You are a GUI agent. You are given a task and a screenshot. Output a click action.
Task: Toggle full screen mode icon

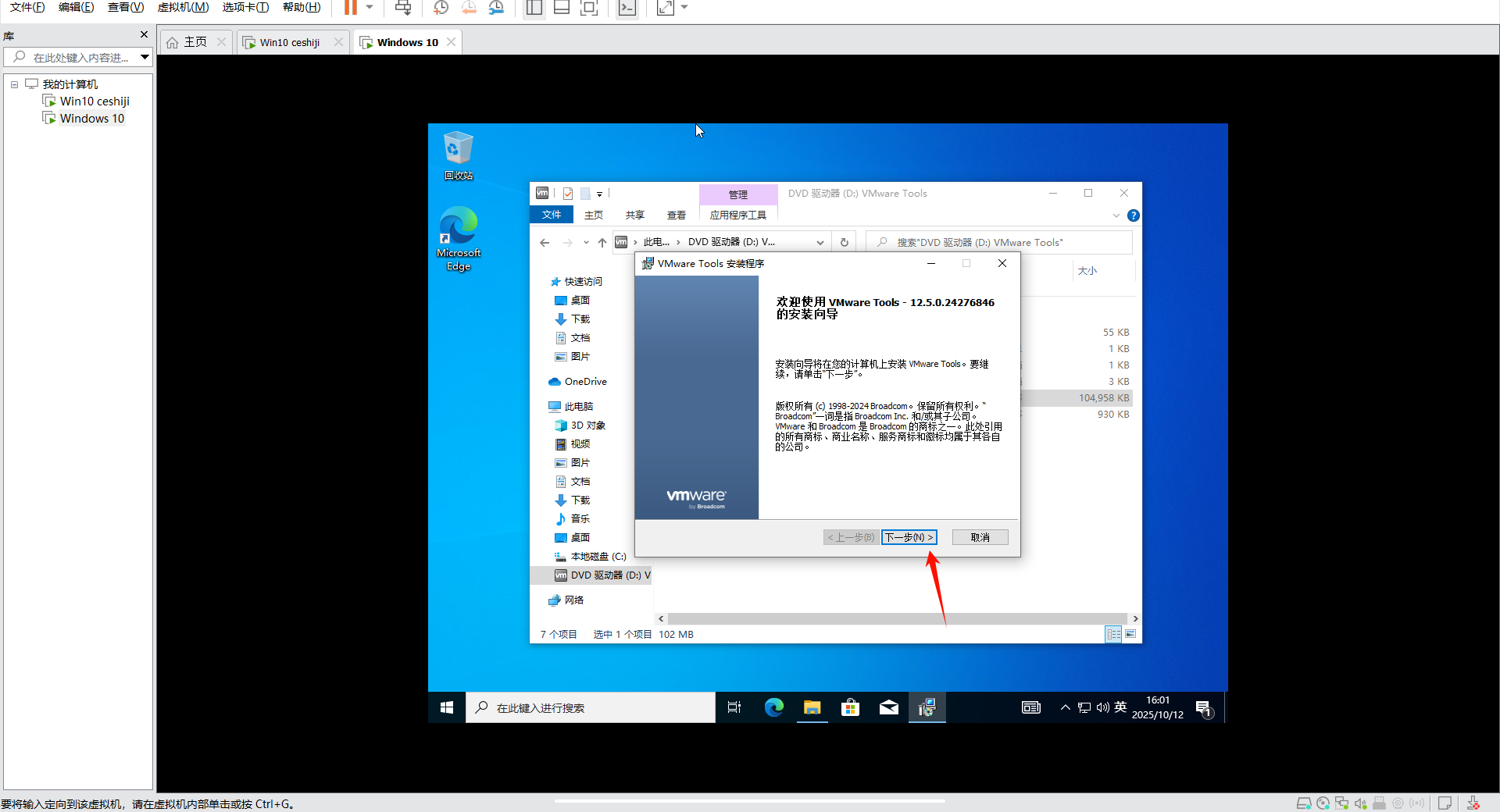coord(589,8)
